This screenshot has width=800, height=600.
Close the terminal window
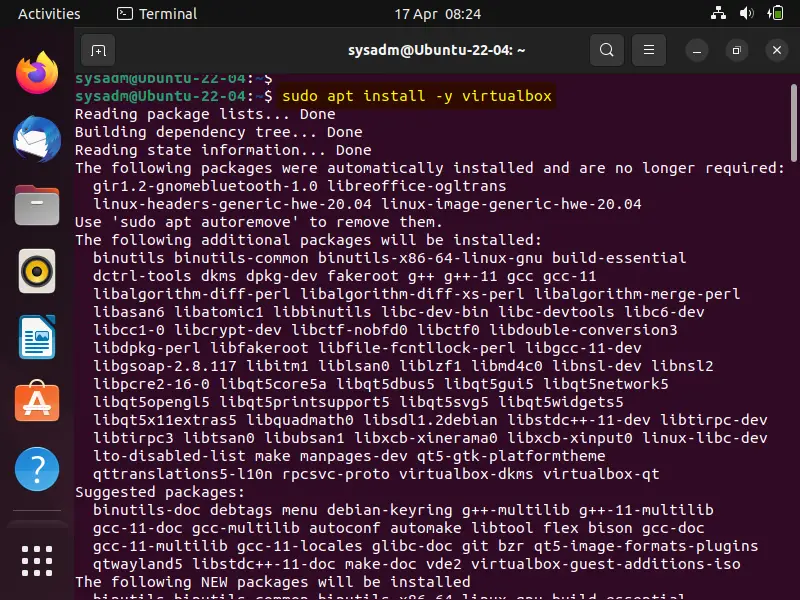tap(777, 51)
